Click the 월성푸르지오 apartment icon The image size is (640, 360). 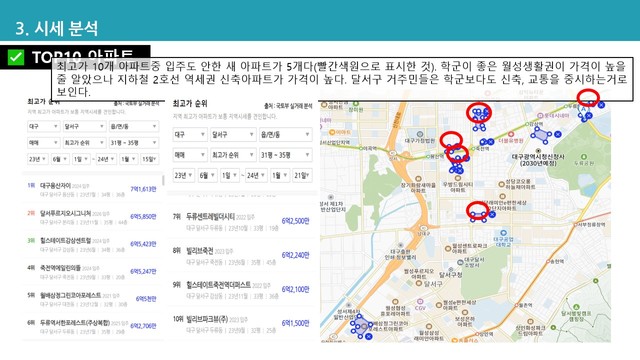click(x=420, y=282)
